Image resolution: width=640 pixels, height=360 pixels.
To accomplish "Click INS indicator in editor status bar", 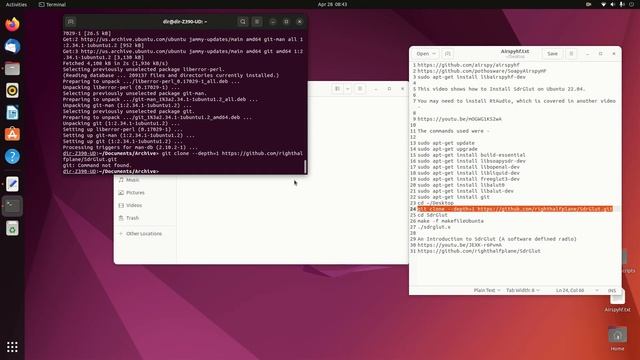I will [x=612, y=290].
